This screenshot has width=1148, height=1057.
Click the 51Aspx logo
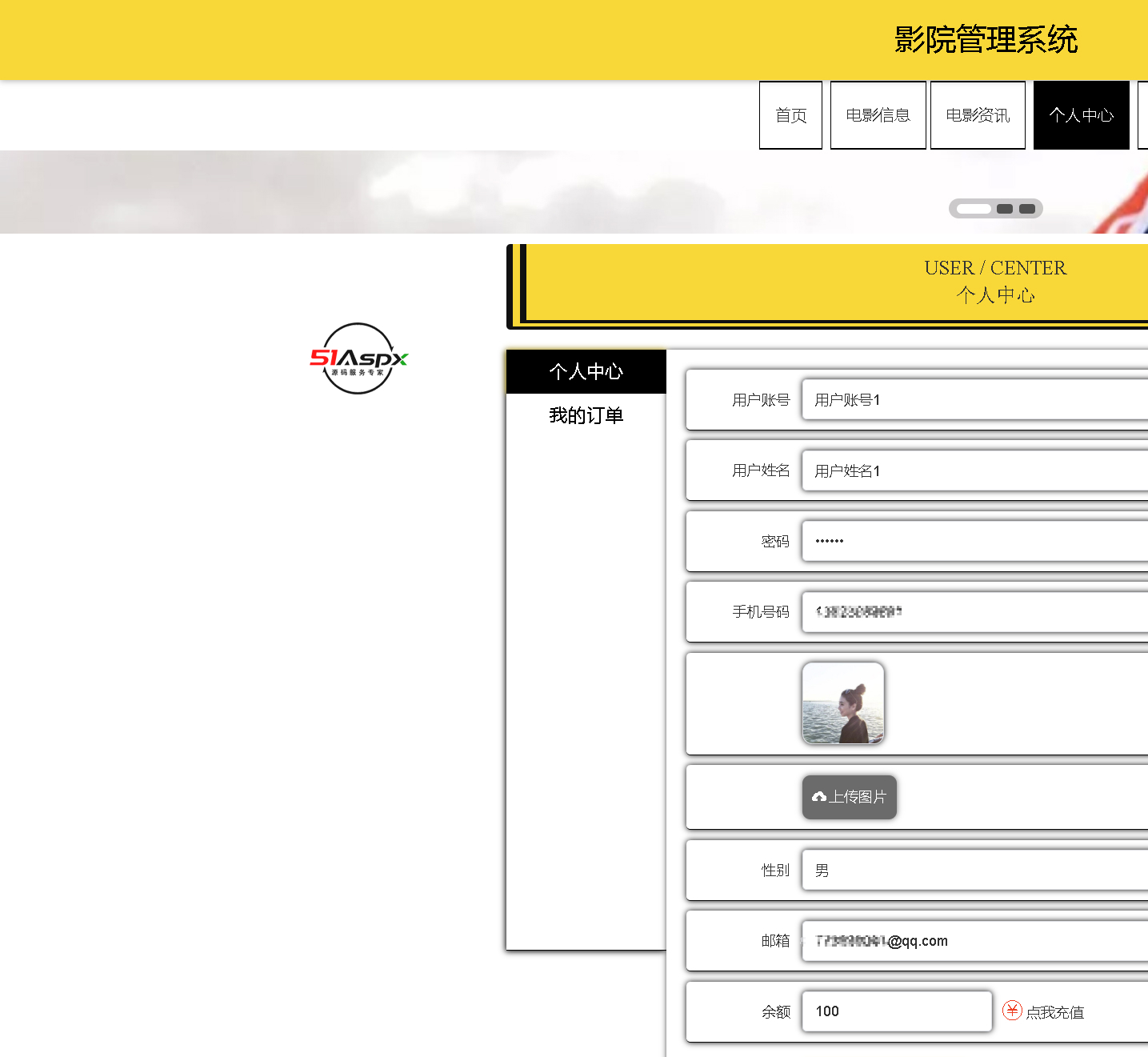358,358
